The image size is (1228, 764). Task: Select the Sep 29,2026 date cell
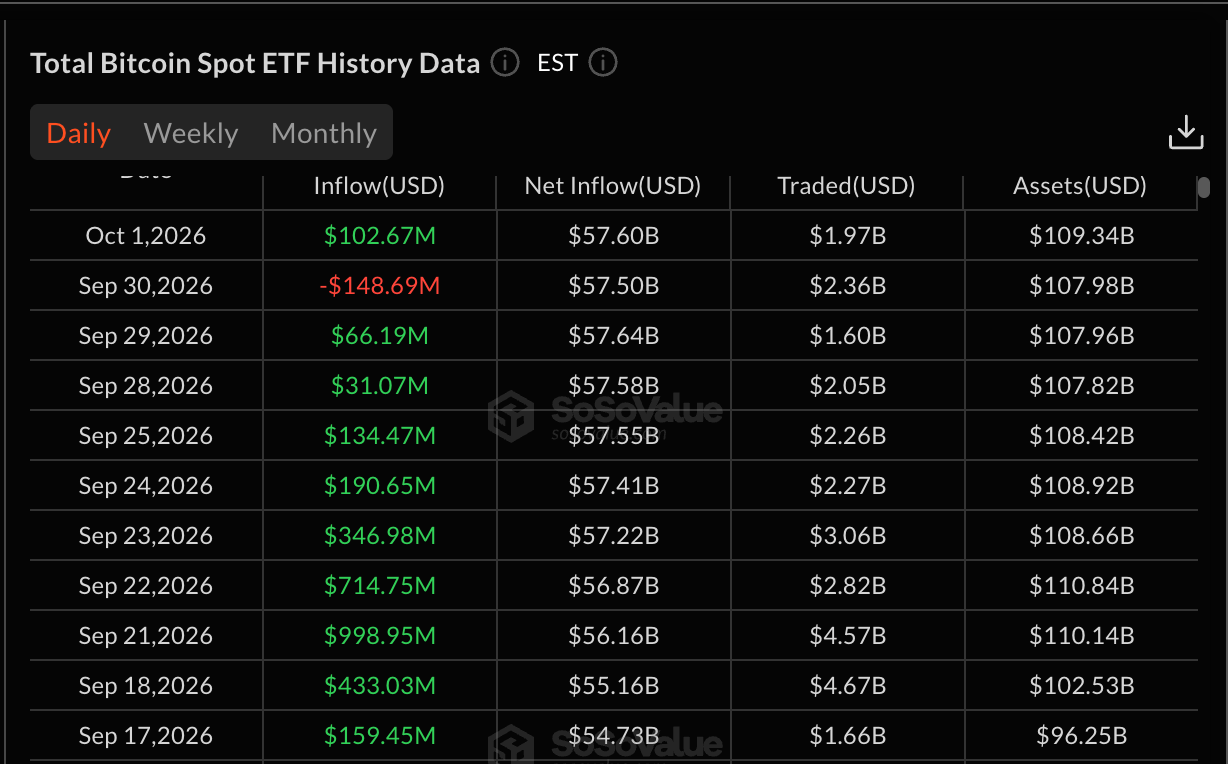click(x=146, y=336)
